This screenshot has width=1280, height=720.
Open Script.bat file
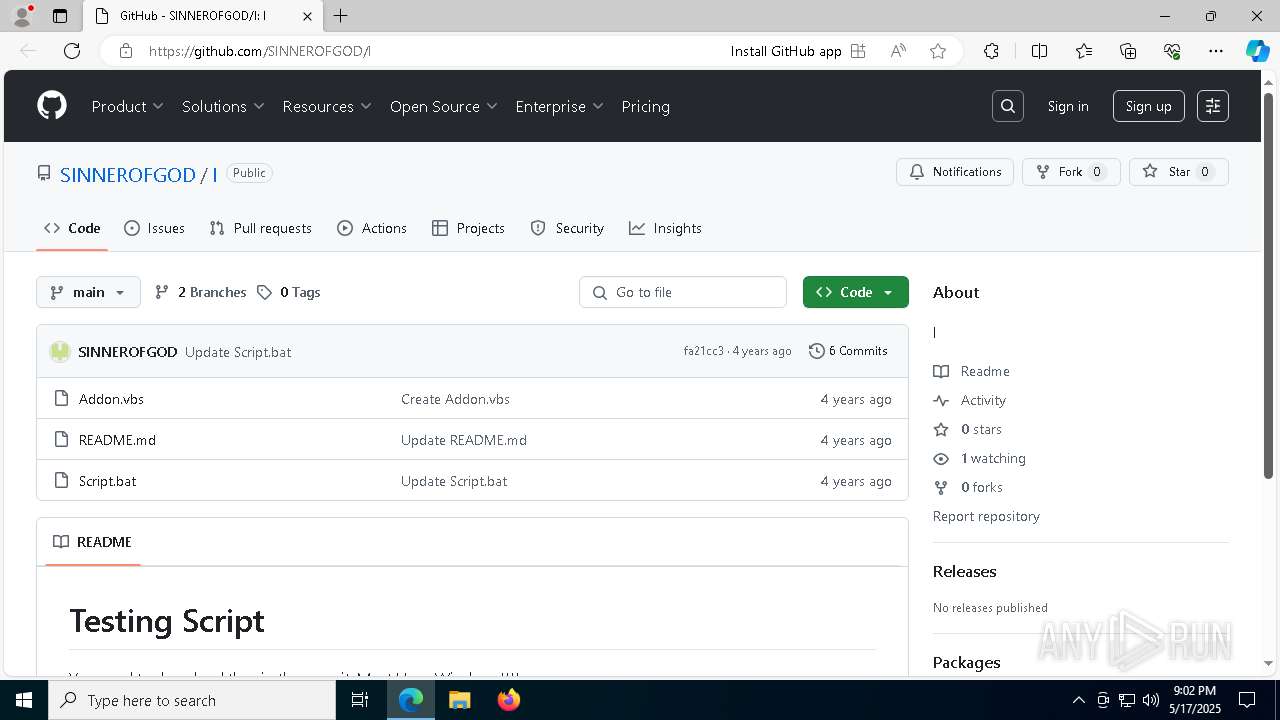pos(107,481)
